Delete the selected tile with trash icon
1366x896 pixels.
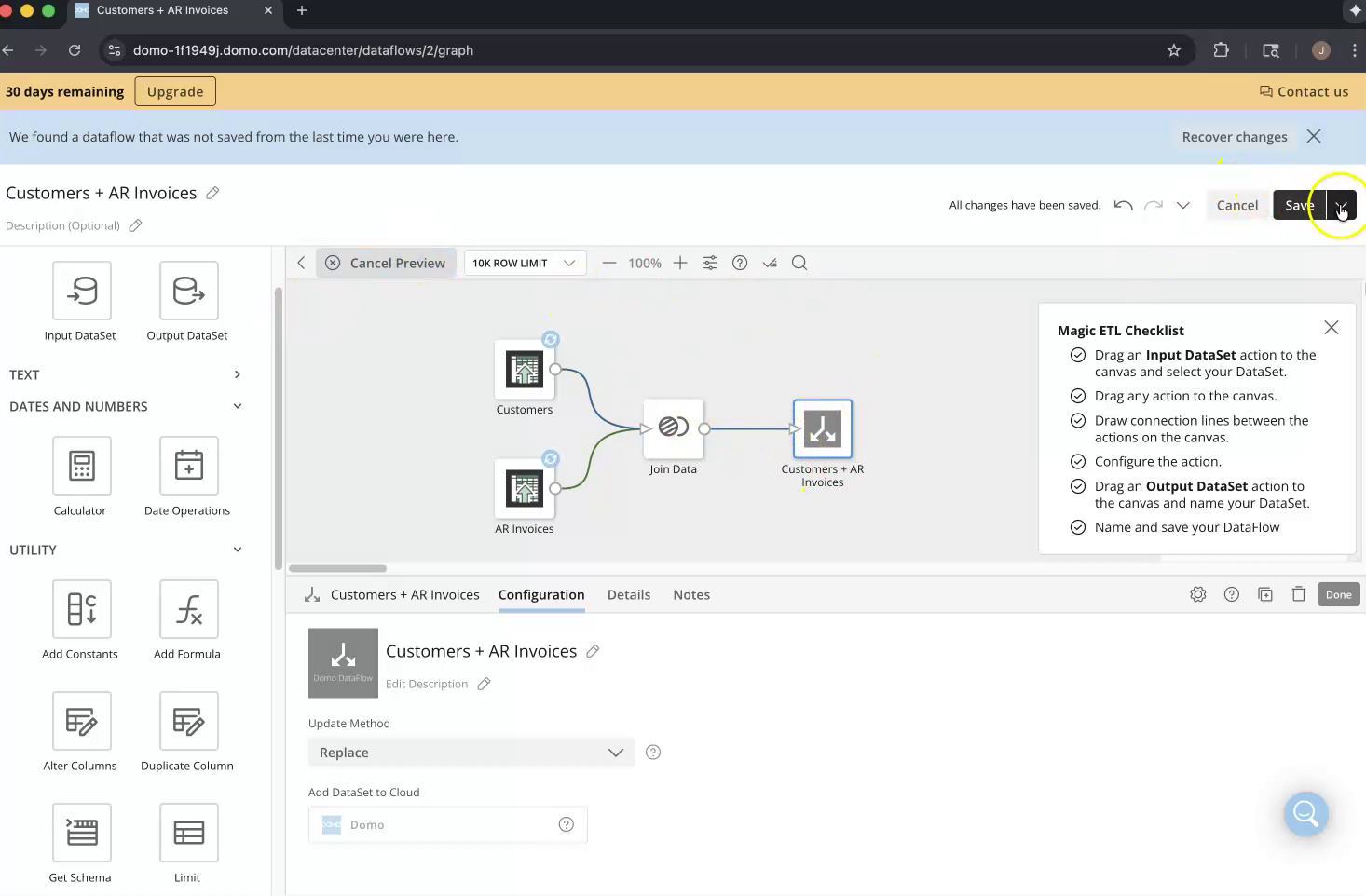1299,594
